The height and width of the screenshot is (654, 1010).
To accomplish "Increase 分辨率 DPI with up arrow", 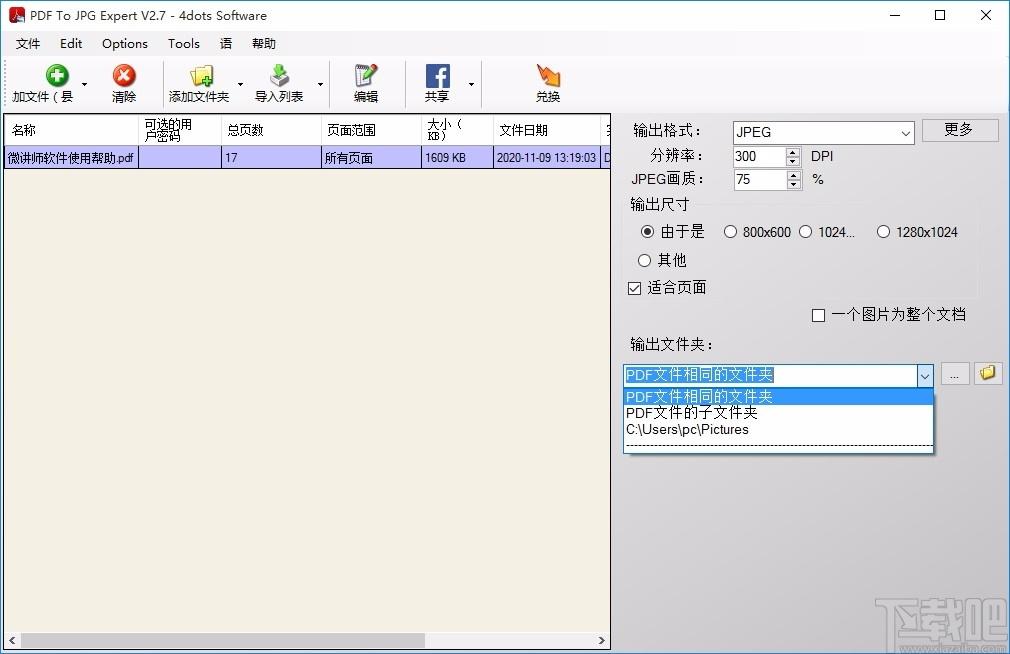I will click(793, 151).
